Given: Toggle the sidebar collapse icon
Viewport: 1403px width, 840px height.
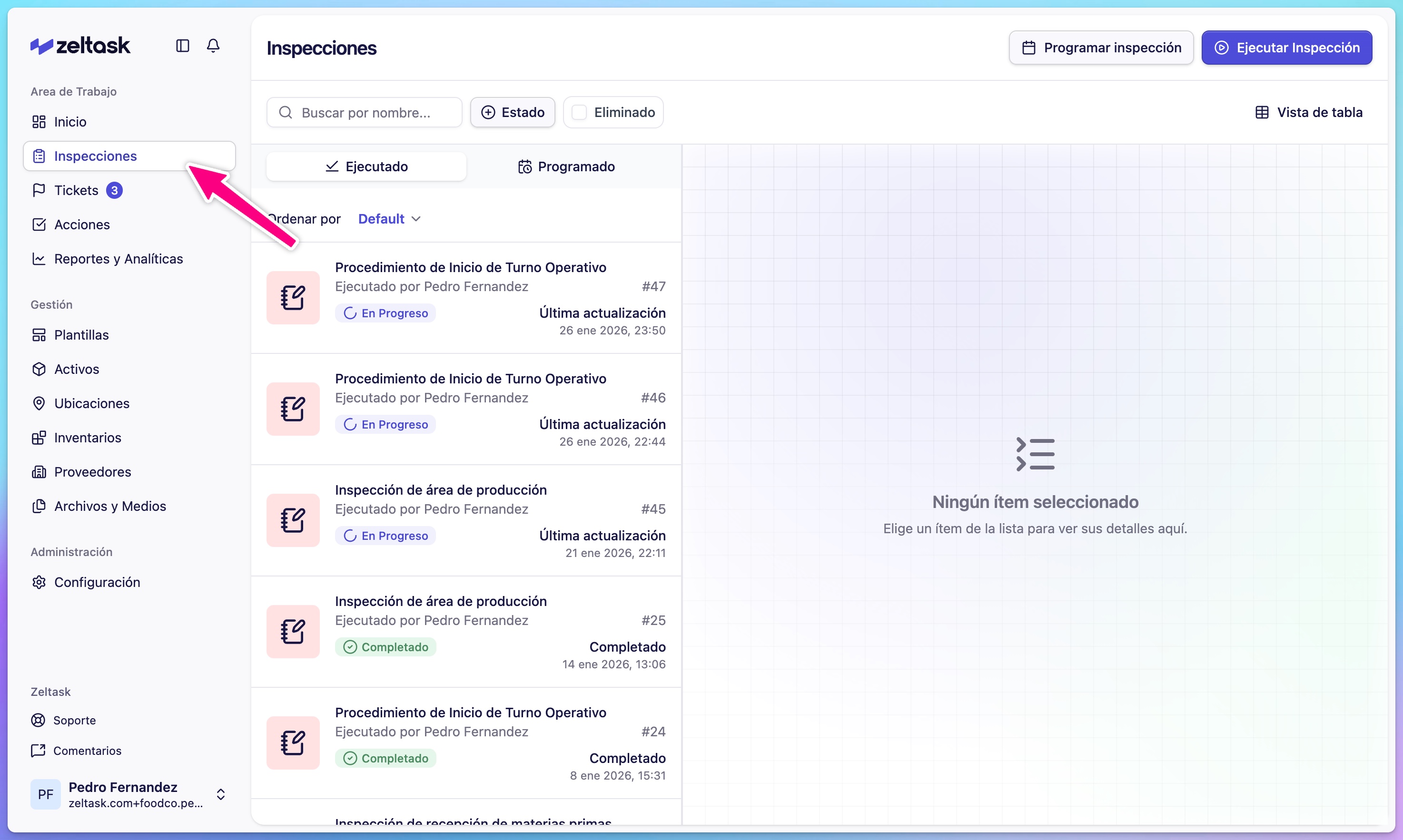Looking at the screenshot, I should (182, 45).
